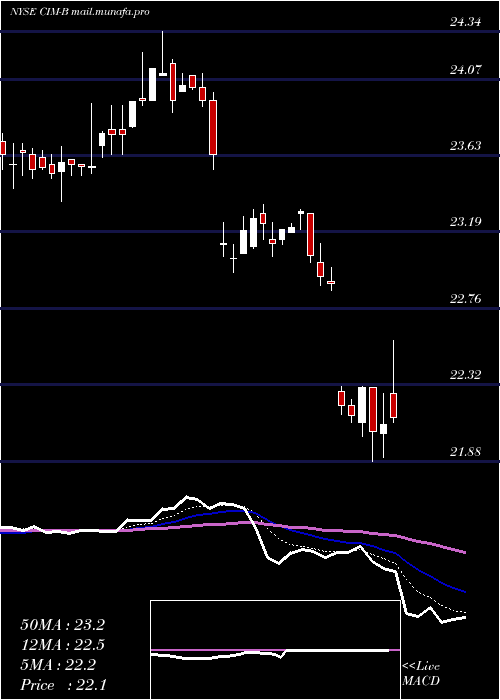Click the 24.07 price axis label
The width and height of the screenshot is (500, 700).
point(466,69)
